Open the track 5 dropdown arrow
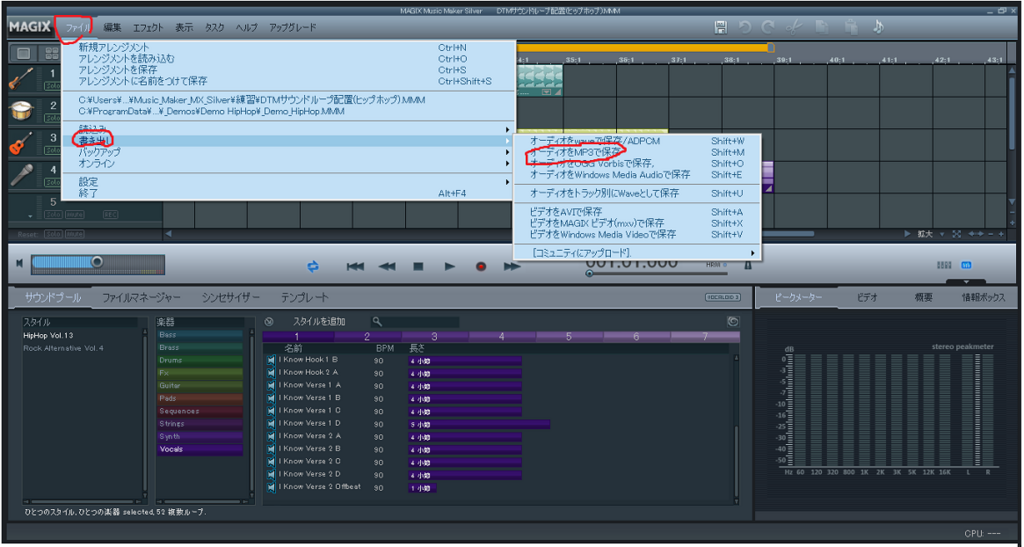The width and height of the screenshot is (1024, 547). [30, 215]
